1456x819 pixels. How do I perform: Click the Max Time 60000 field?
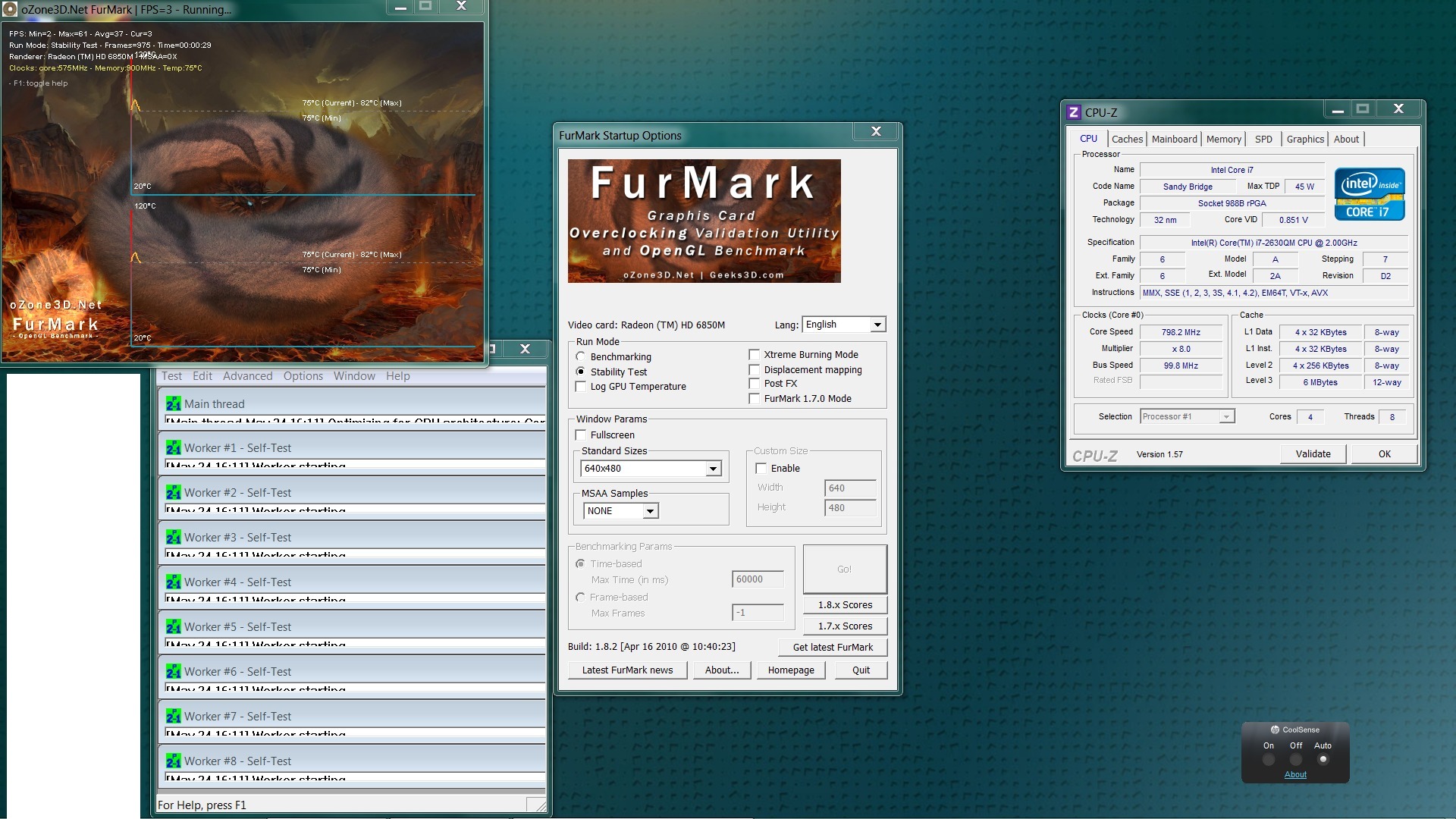tap(758, 579)
